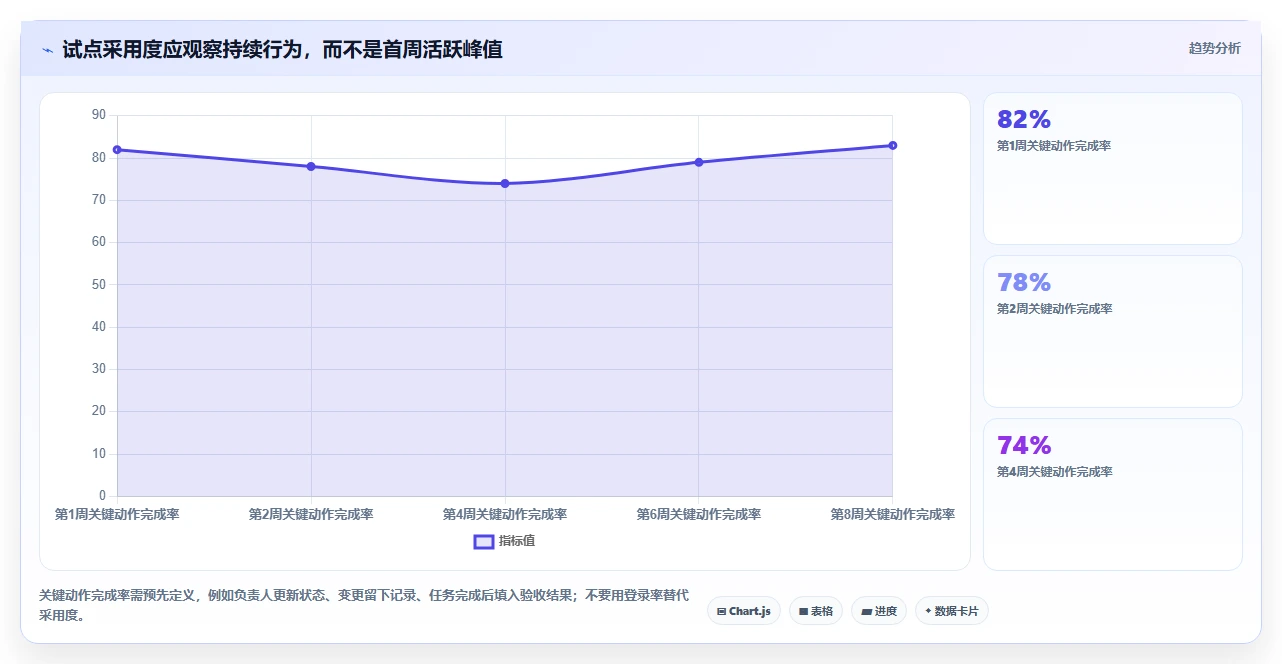Click the 表格 tag icon
1282x664 pixels.
coord(803,611)
